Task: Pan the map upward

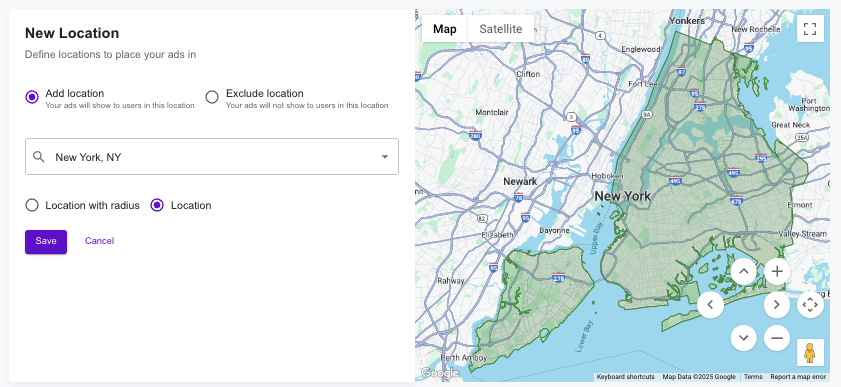Action: (x=743, y=272)
